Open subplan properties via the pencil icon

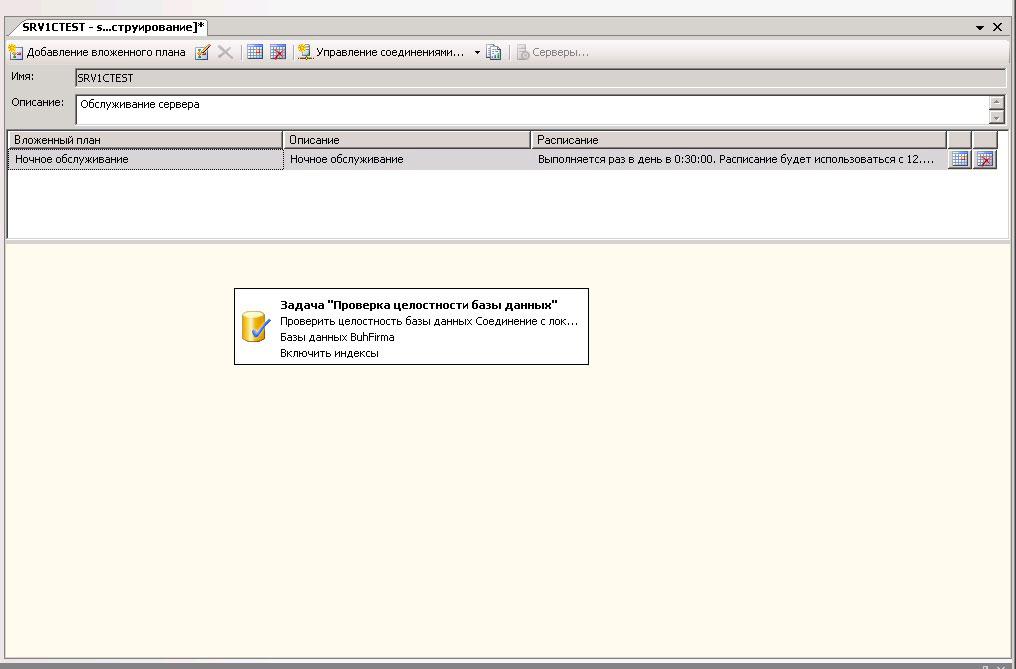tap(203, 52)
